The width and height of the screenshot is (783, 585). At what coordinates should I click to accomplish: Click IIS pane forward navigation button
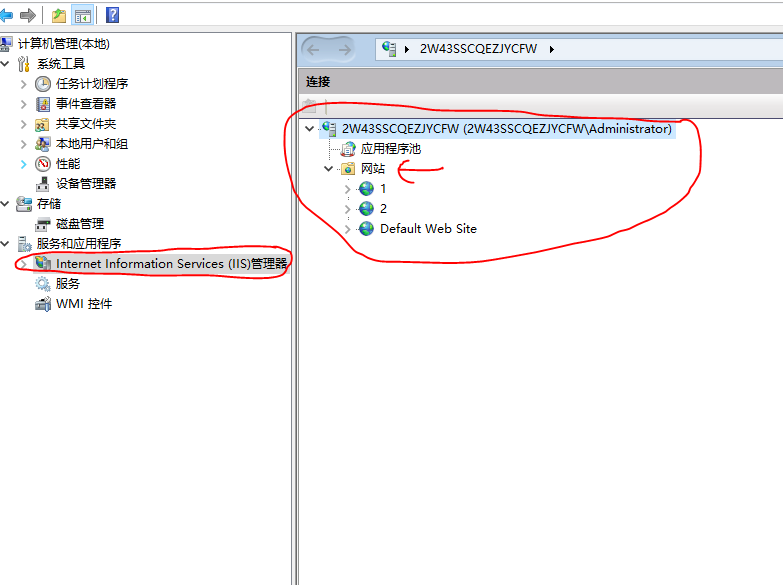[344, 49]
